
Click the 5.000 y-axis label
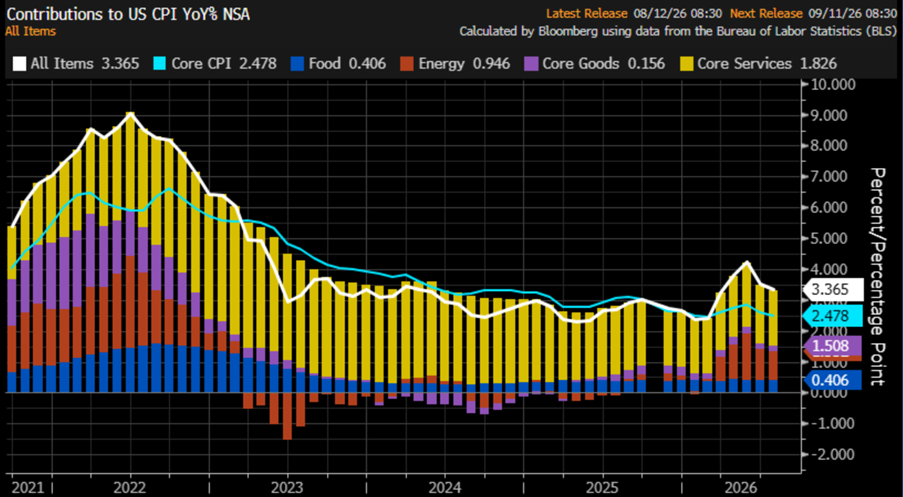click(x=830, y=238)
